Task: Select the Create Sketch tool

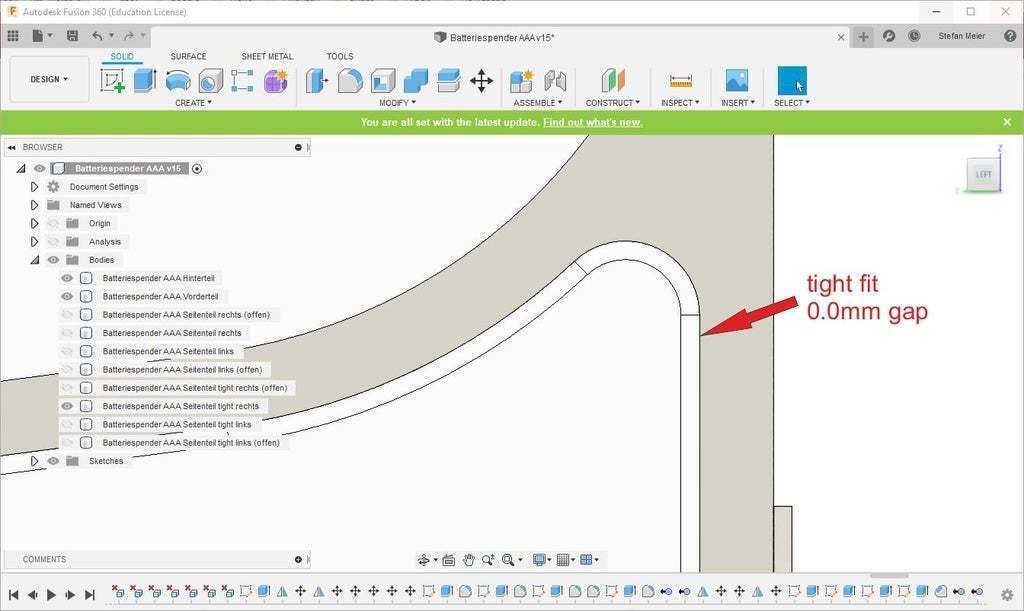Action: [112, 81]
